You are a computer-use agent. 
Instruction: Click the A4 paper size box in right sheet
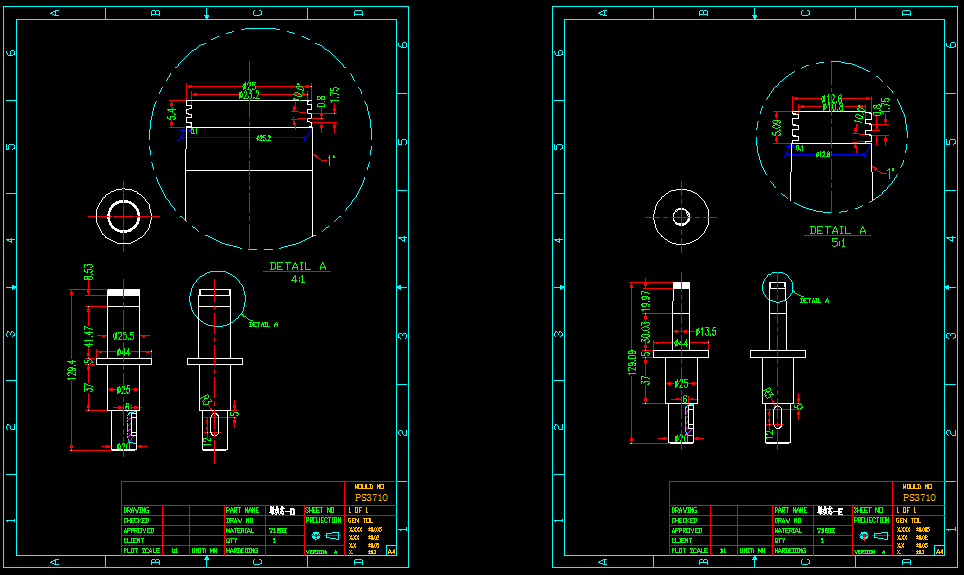(939, 551)
